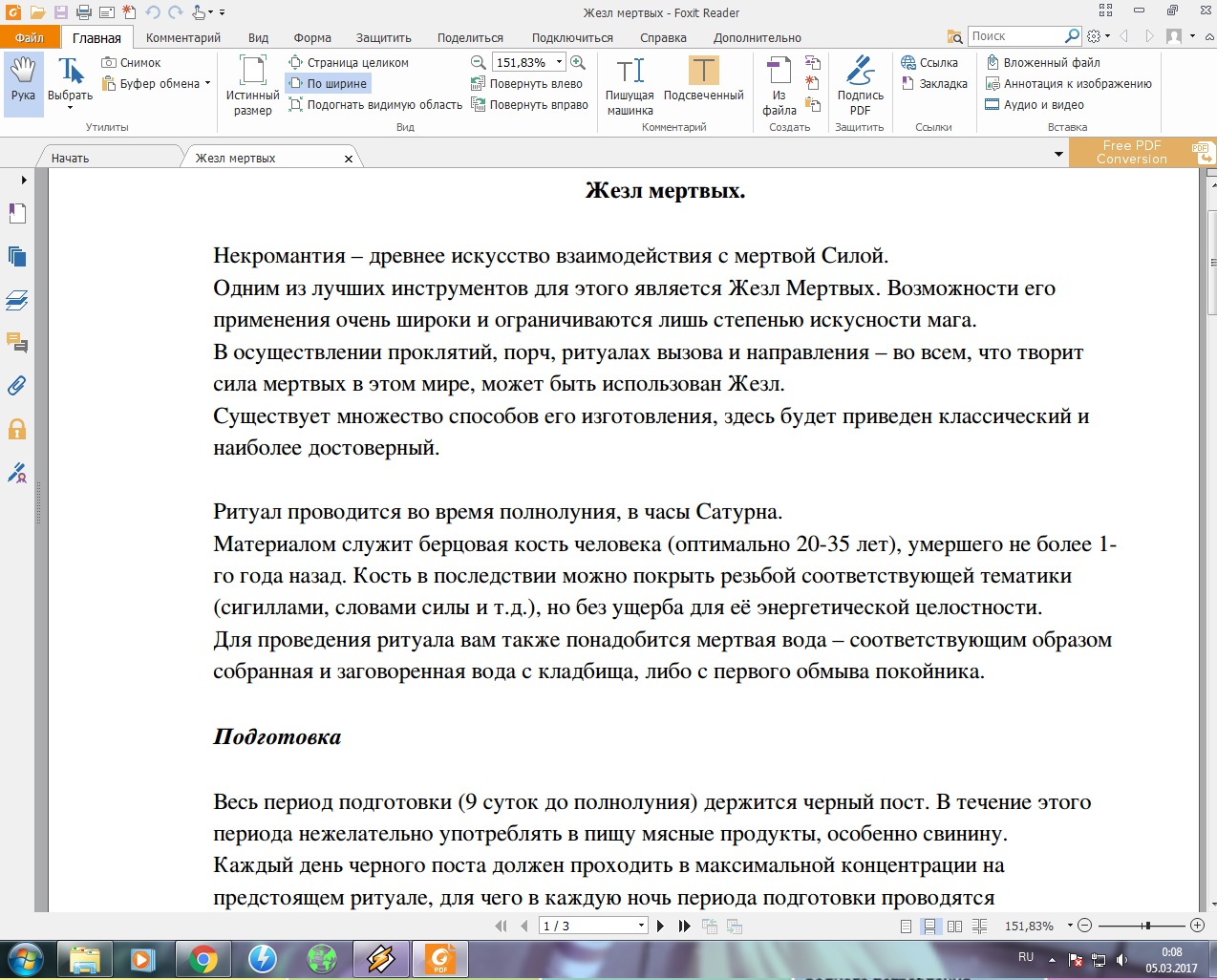Image resolution: width=1217 pixels, height=980 pixels.
Task: Set view to Истинный размер
Action: 252,86
